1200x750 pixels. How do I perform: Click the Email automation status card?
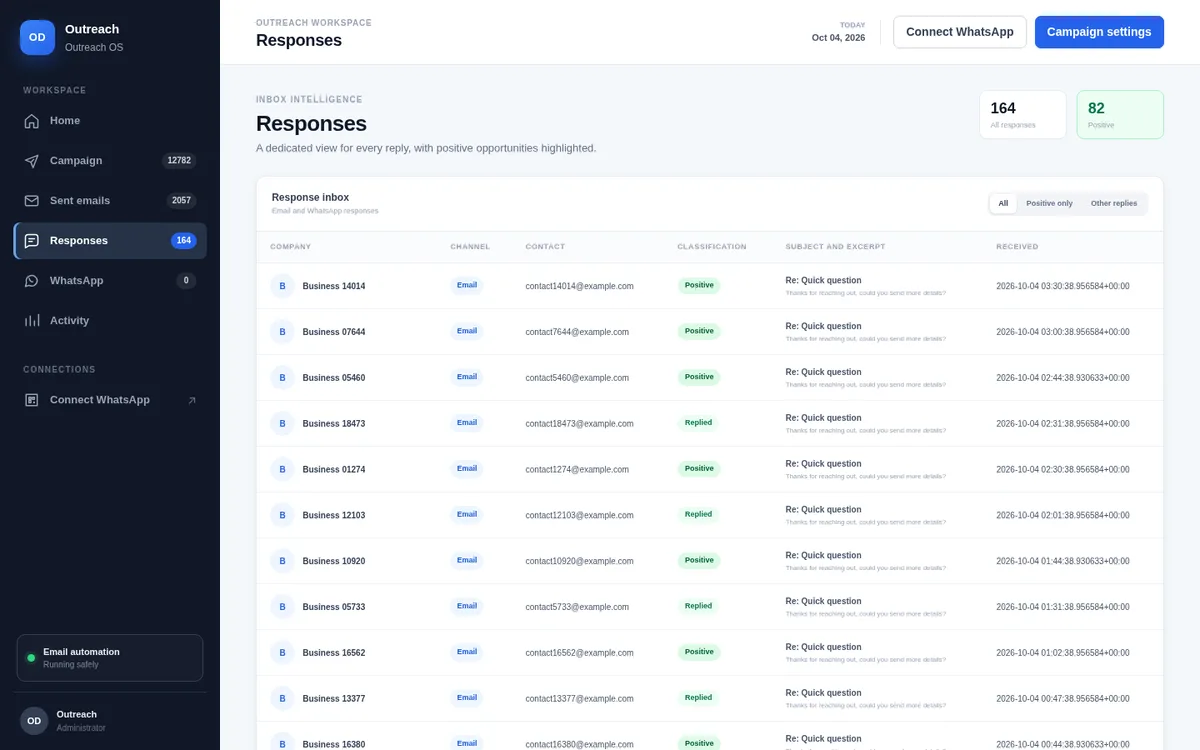tap(110, 658)
